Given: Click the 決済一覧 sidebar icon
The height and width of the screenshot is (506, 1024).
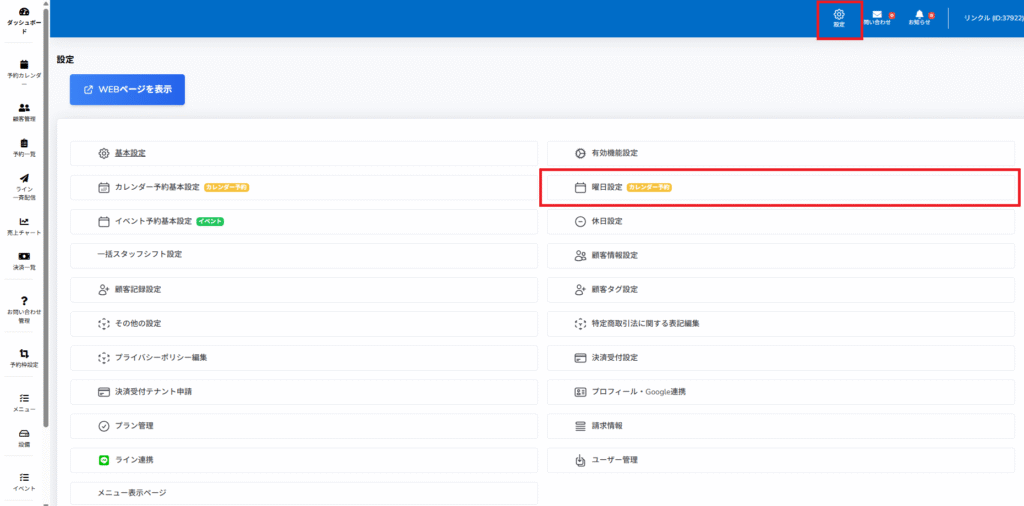Looking at the screenshot, I should (24, 261).
